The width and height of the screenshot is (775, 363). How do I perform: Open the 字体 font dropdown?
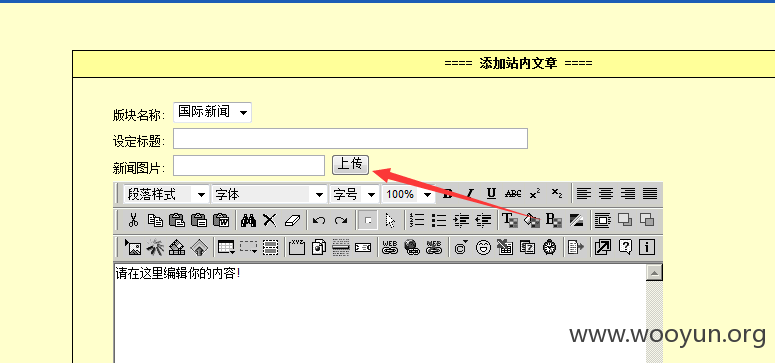[x=269, y=194]
